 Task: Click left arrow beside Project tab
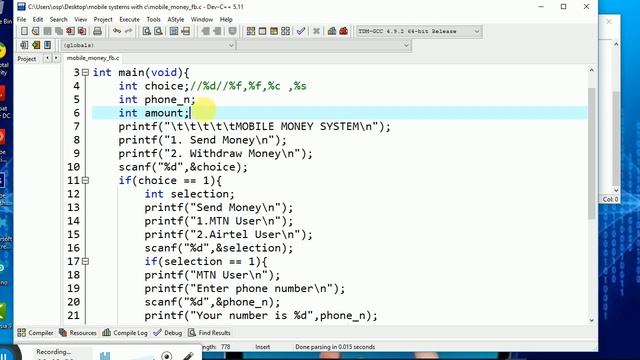coord(47,58)
